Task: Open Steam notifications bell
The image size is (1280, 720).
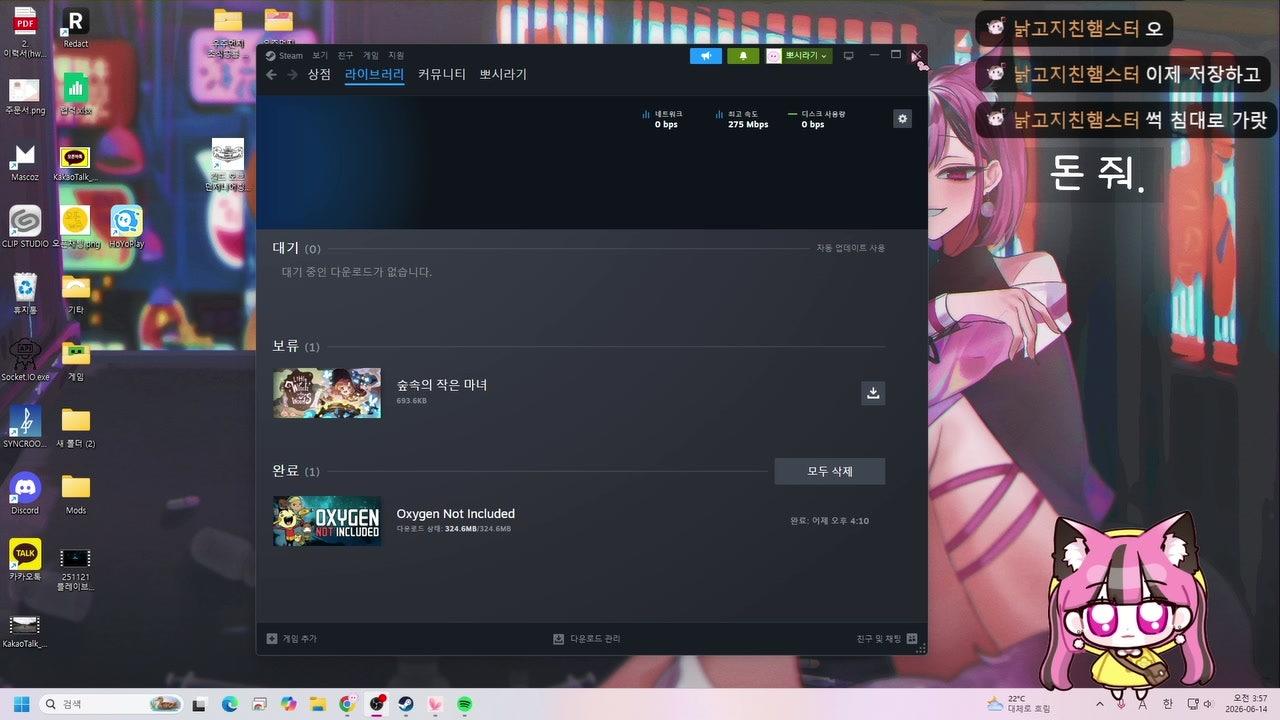Action: (743, 56)
